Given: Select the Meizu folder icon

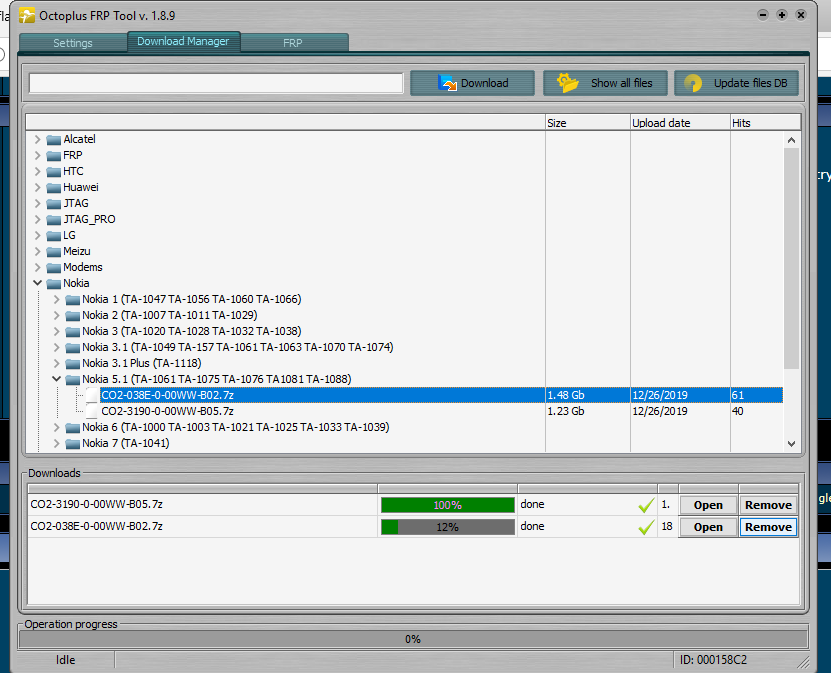Looking at the screenshot, I should (54, 252).
